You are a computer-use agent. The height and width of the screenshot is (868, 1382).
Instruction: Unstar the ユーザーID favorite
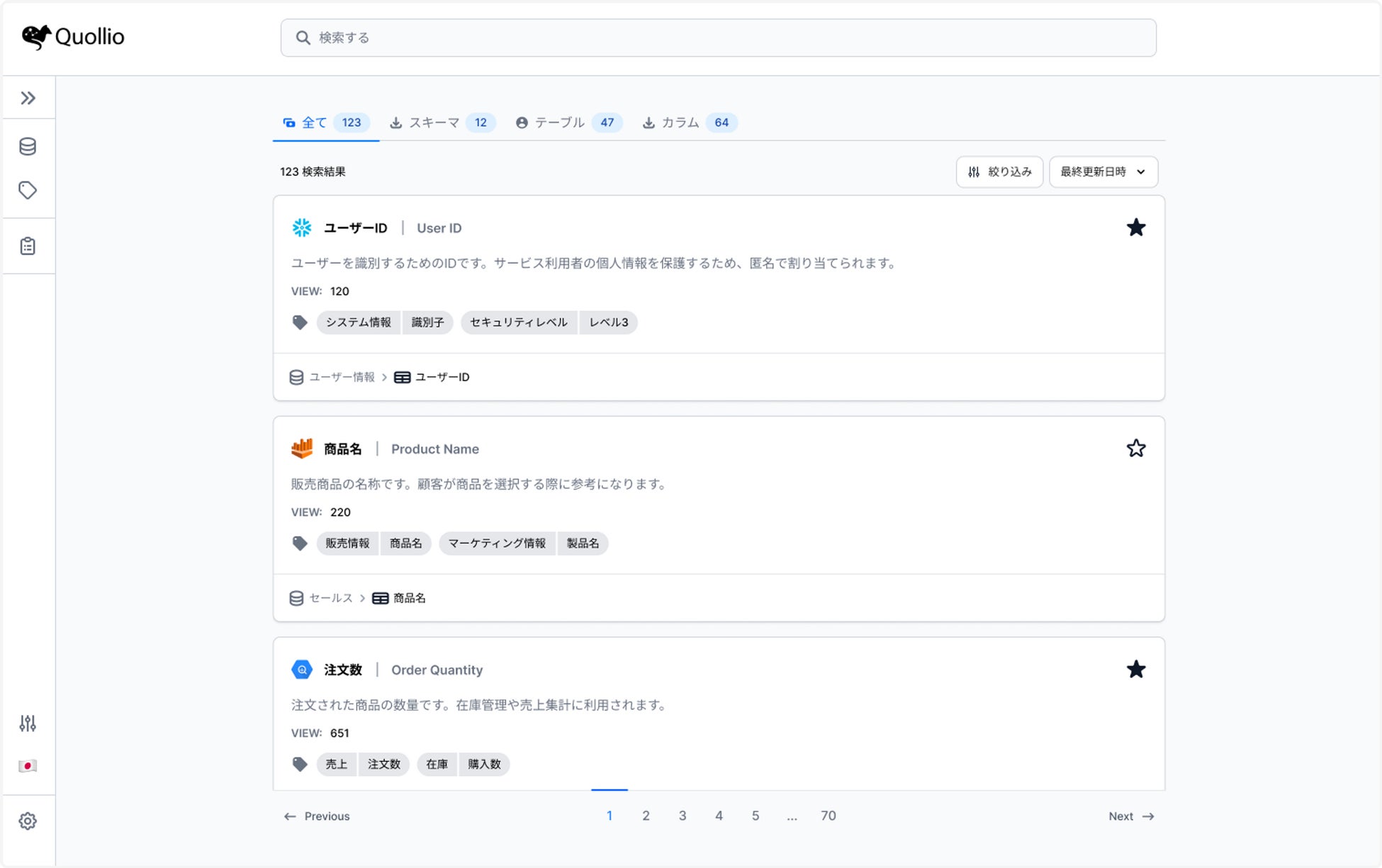pos(1135,227)
